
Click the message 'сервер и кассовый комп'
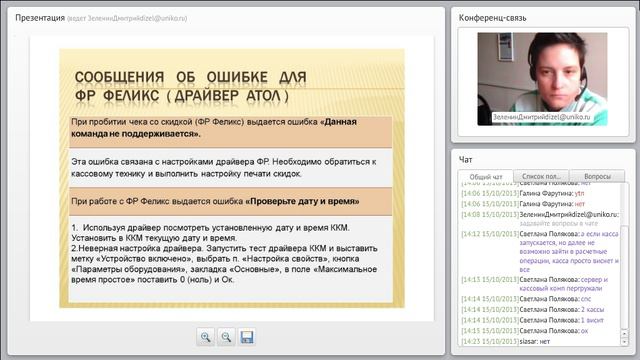click(x=535, y=284)
